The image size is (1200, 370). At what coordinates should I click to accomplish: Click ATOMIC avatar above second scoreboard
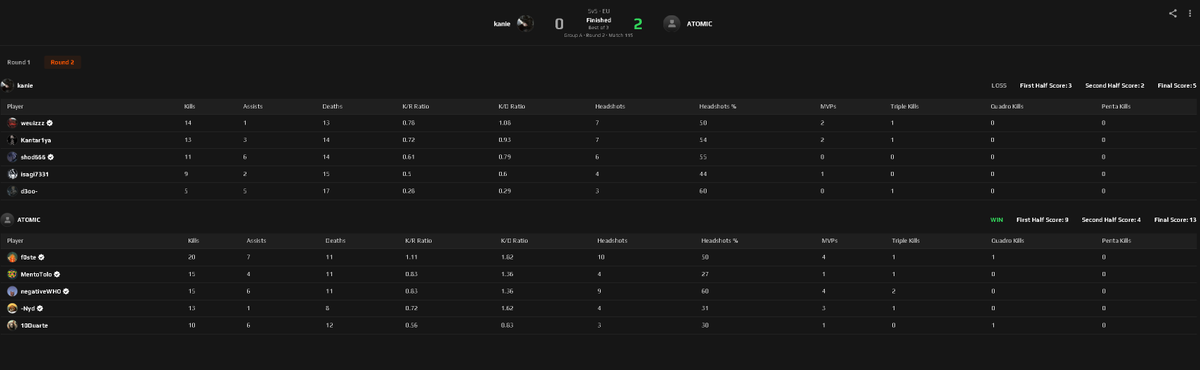pos(7,219)
